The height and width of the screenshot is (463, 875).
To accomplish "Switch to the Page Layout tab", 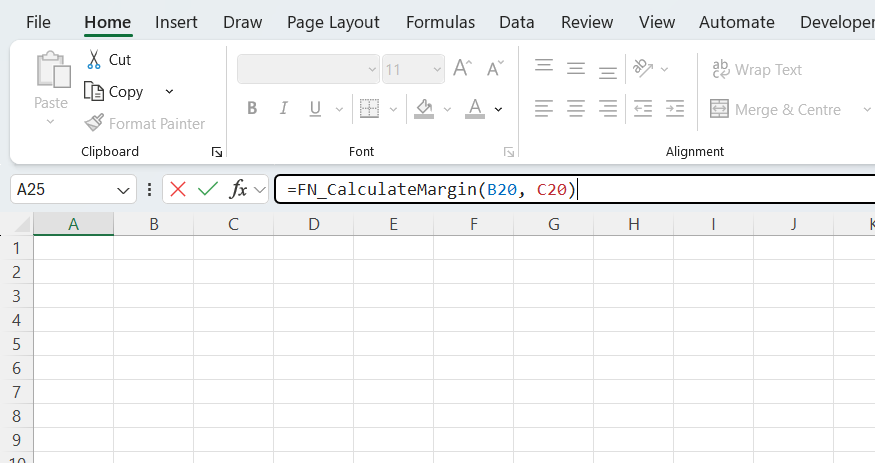I will click(x=333, y=22).
